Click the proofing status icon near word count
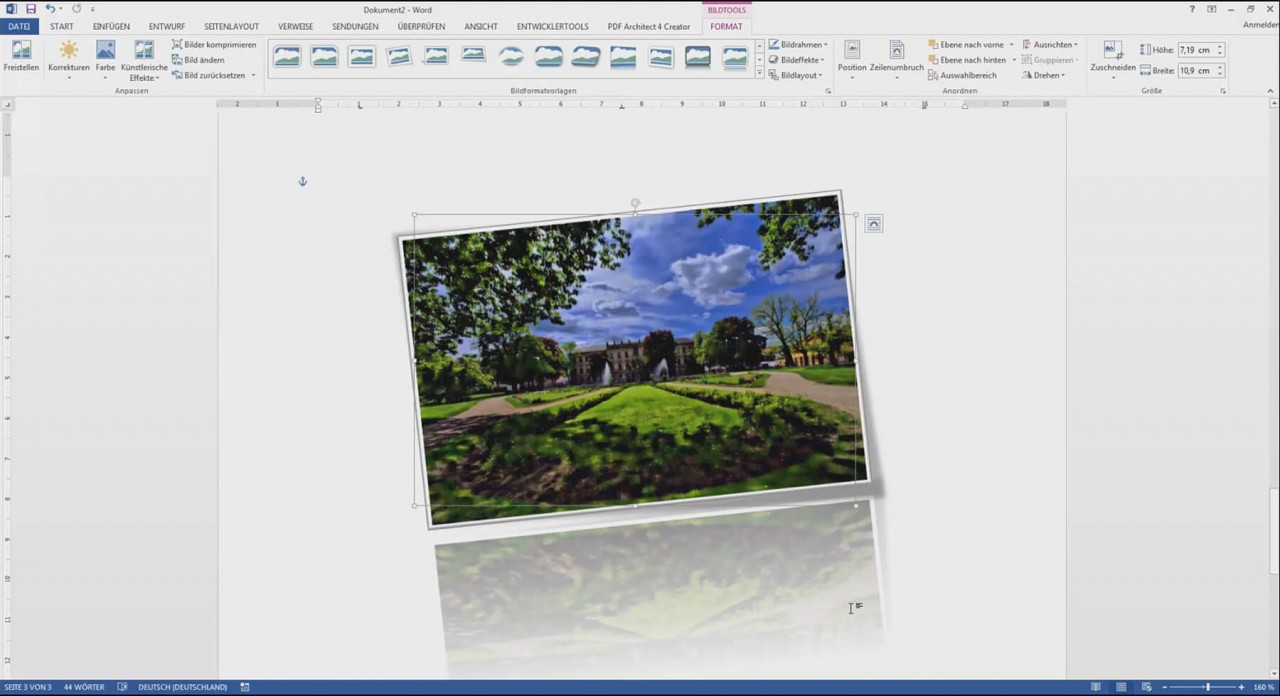 tap(121, 687)
